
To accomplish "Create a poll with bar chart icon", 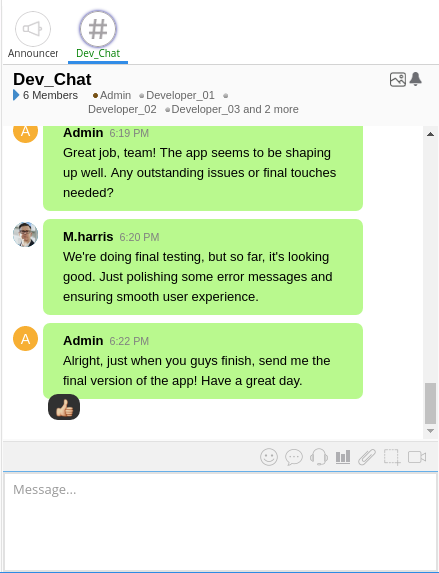I will click(343, 457).
